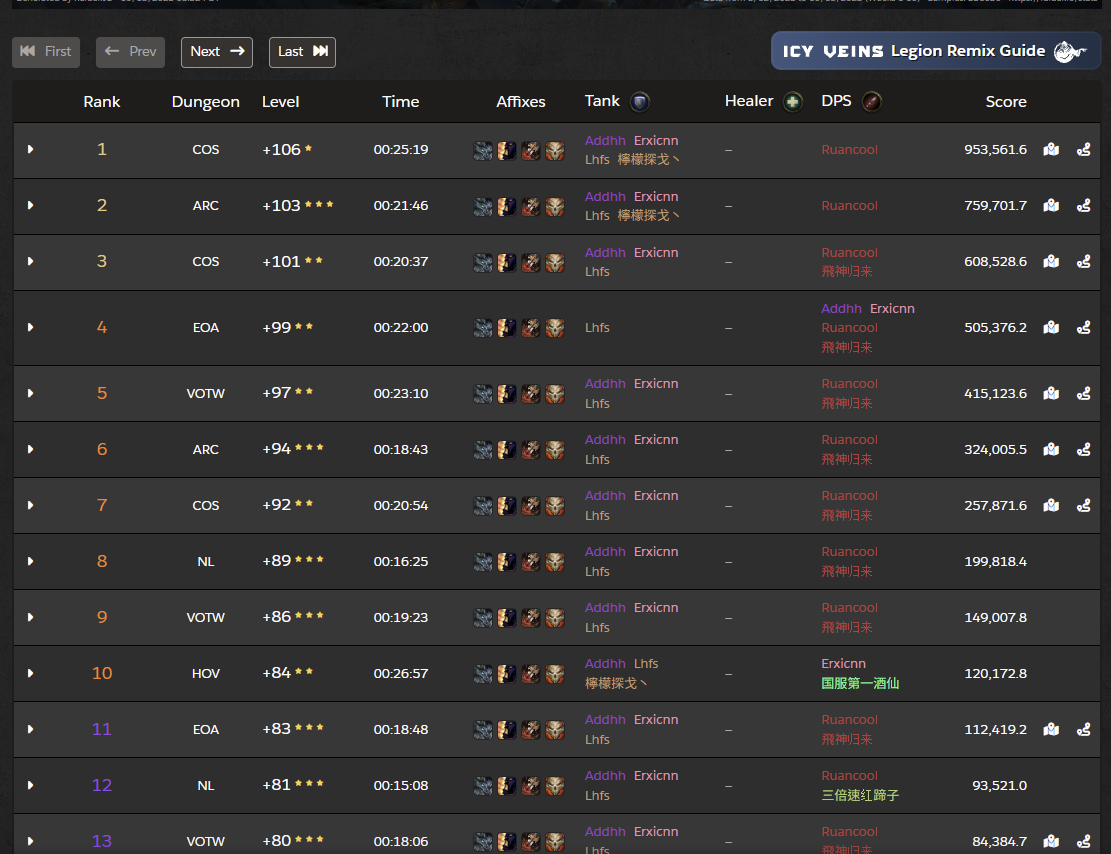Open share icon for rank 1 run
This screenshot has width=1111, height=854.
(1083, 150)
